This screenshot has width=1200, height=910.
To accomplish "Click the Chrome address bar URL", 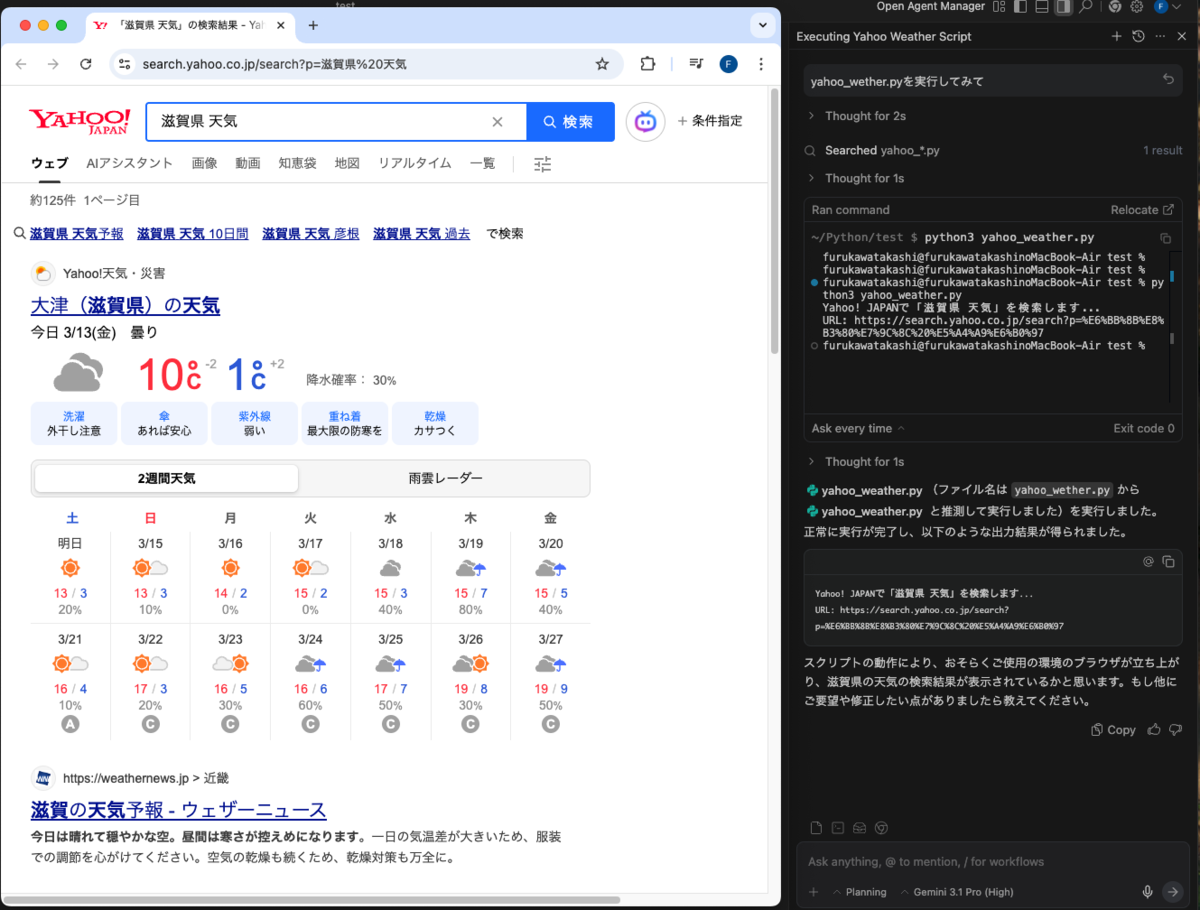I will point(274,64).
